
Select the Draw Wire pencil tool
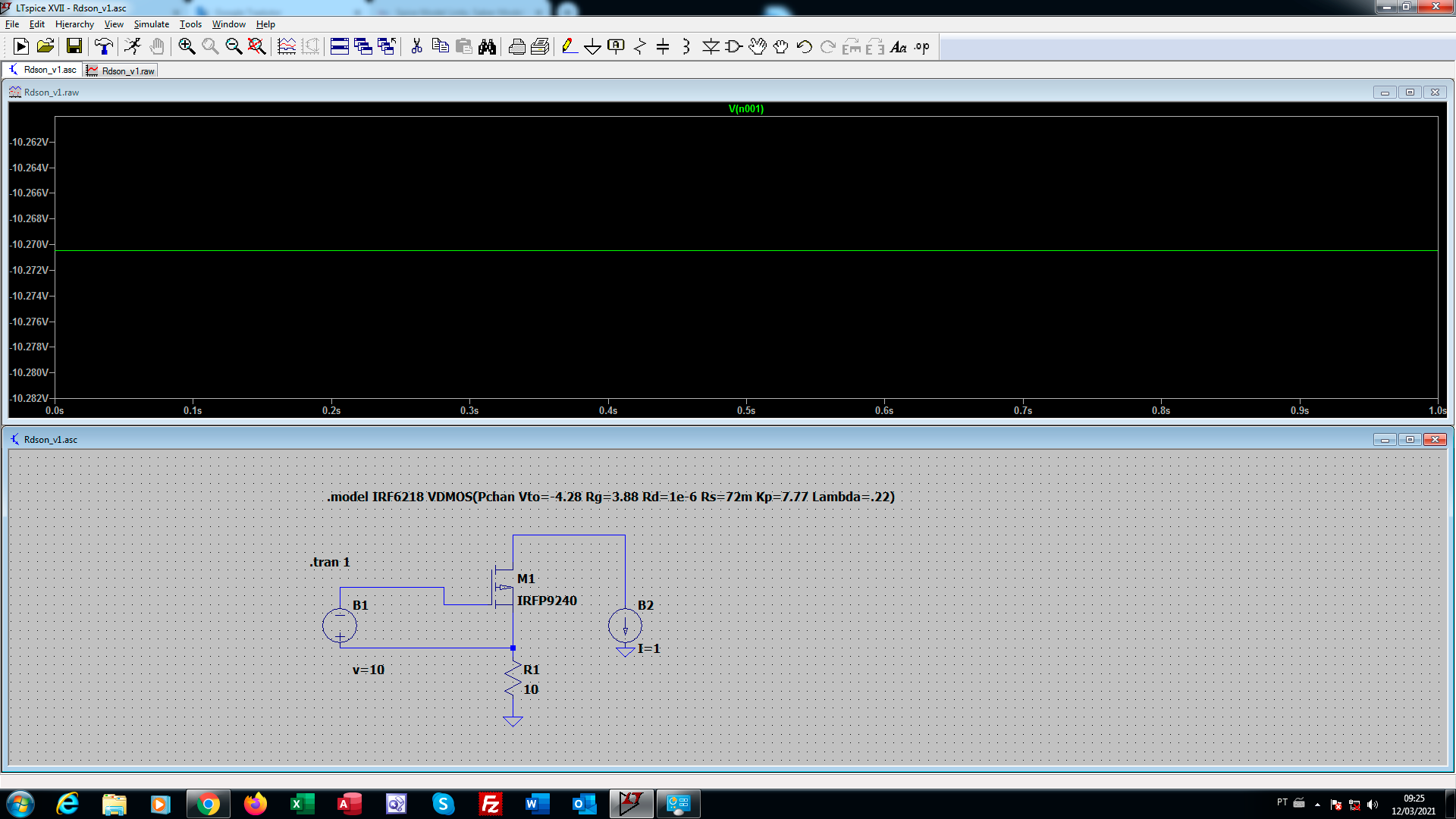point(570,47)
